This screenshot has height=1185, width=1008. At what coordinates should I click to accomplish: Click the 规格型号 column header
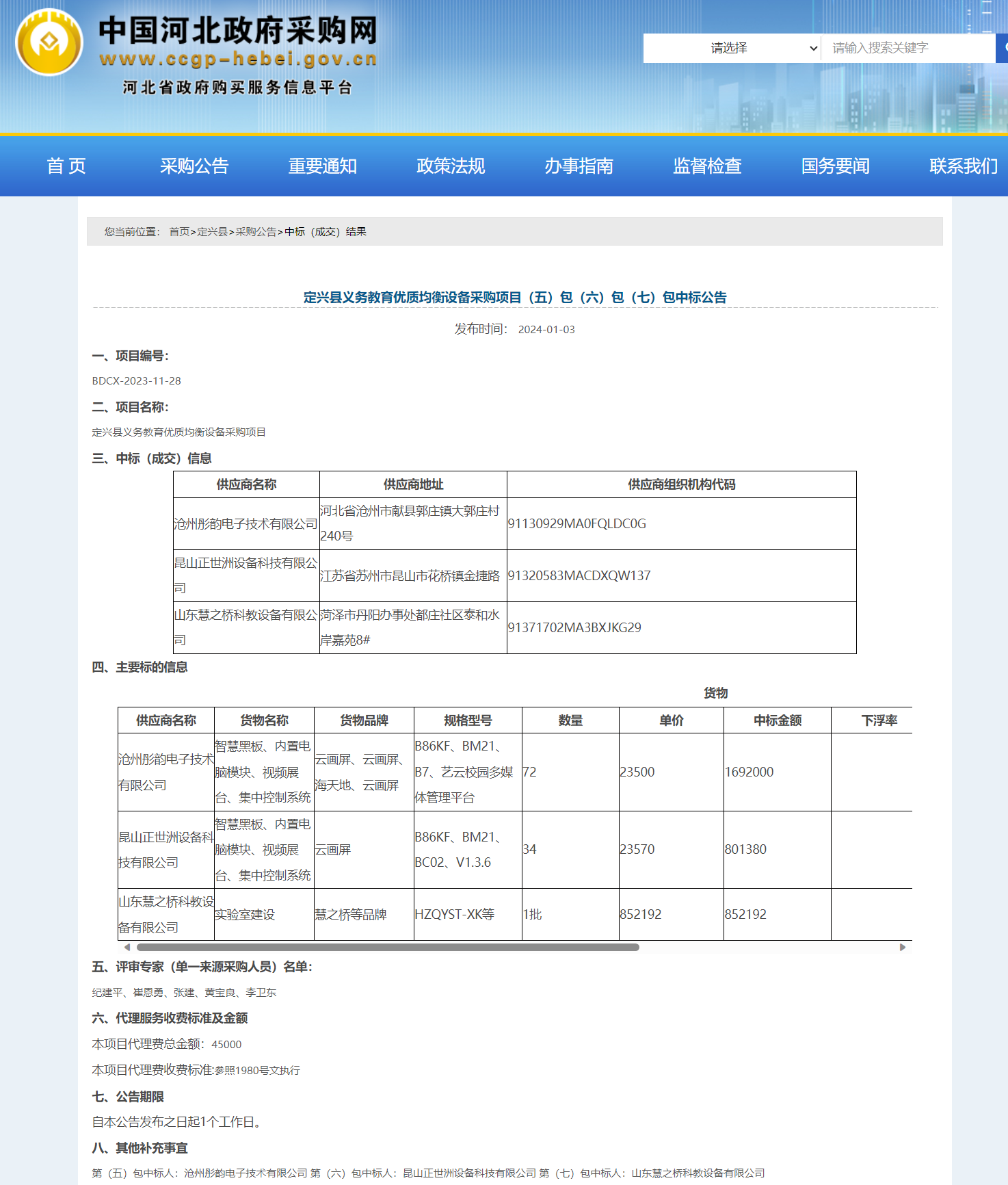coord(468,720)
